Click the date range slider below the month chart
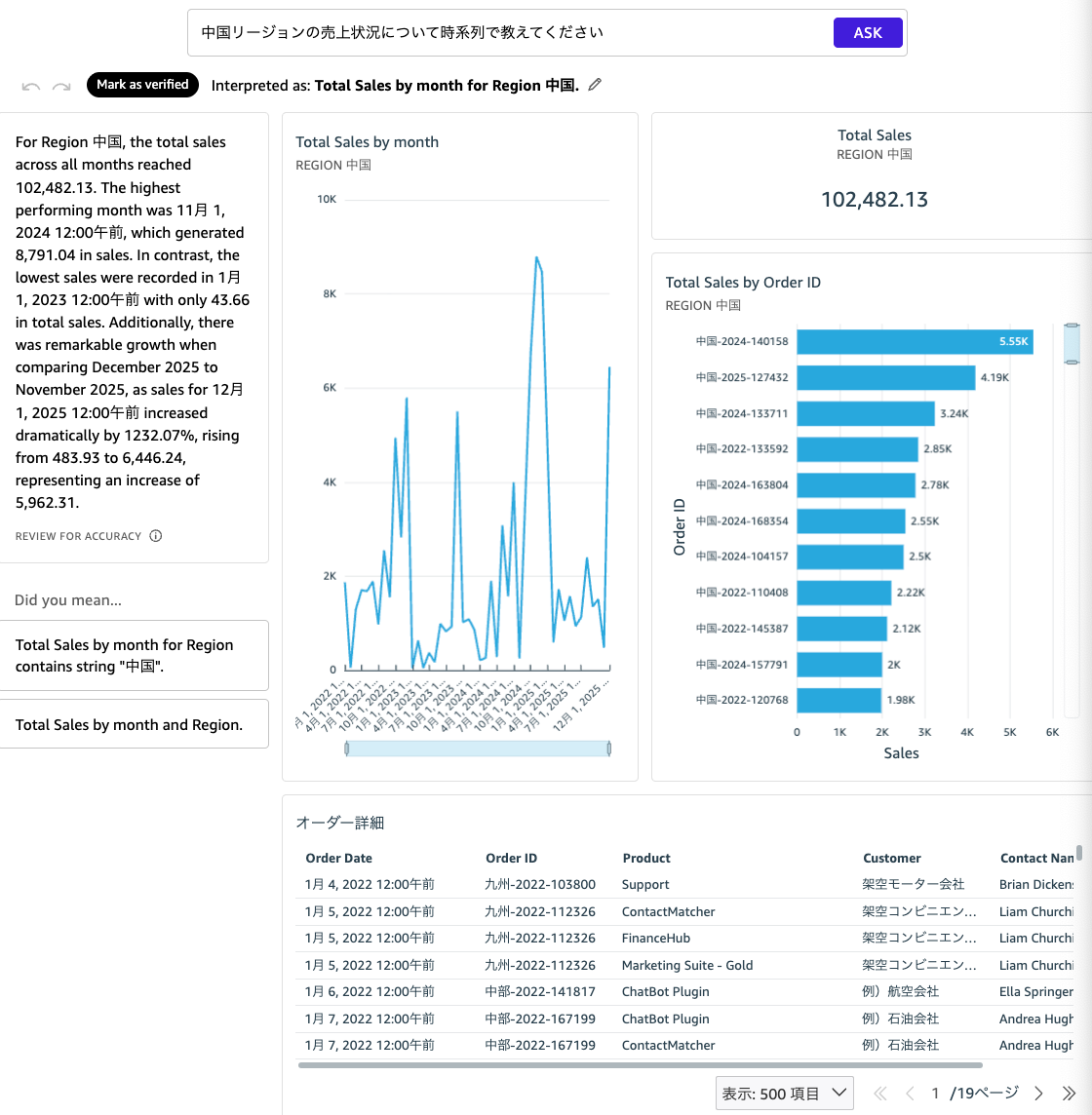 478,748
